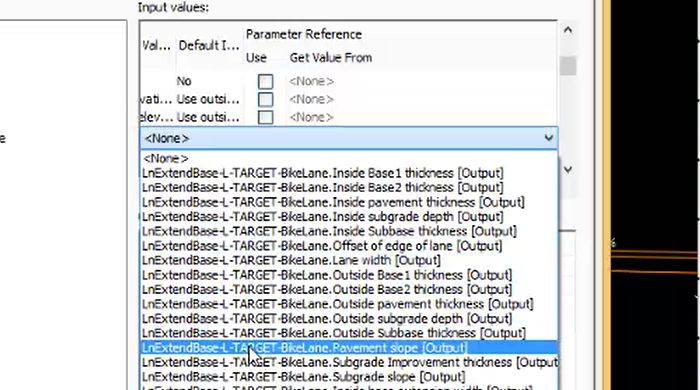Tick the Use checkbox in the second 'Use outsi...' row
Viewport: 700px width, 390px height.
tap(265, 117)
